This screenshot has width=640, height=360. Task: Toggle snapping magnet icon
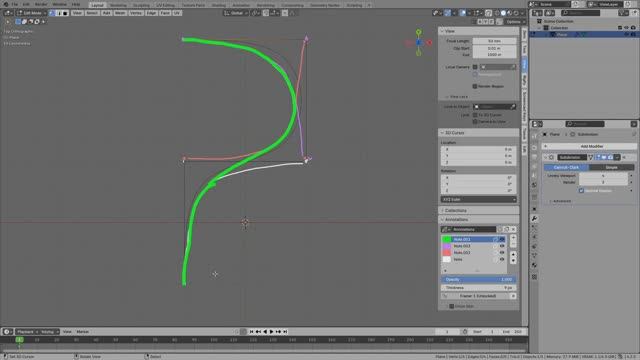pyautogui.click(x=266, y=13)
